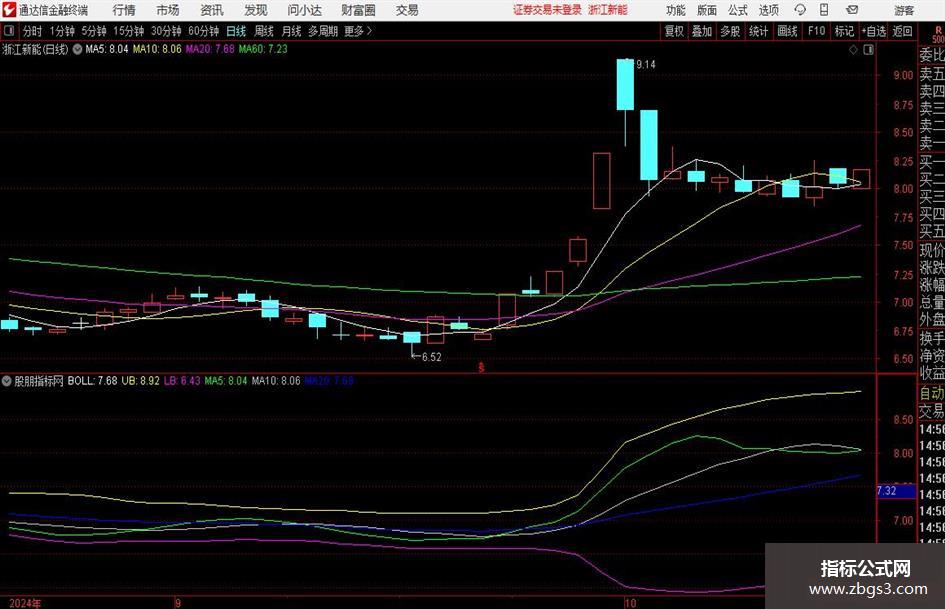Open the 选项 menu
The image size is (945, 609).
[768, 10]
